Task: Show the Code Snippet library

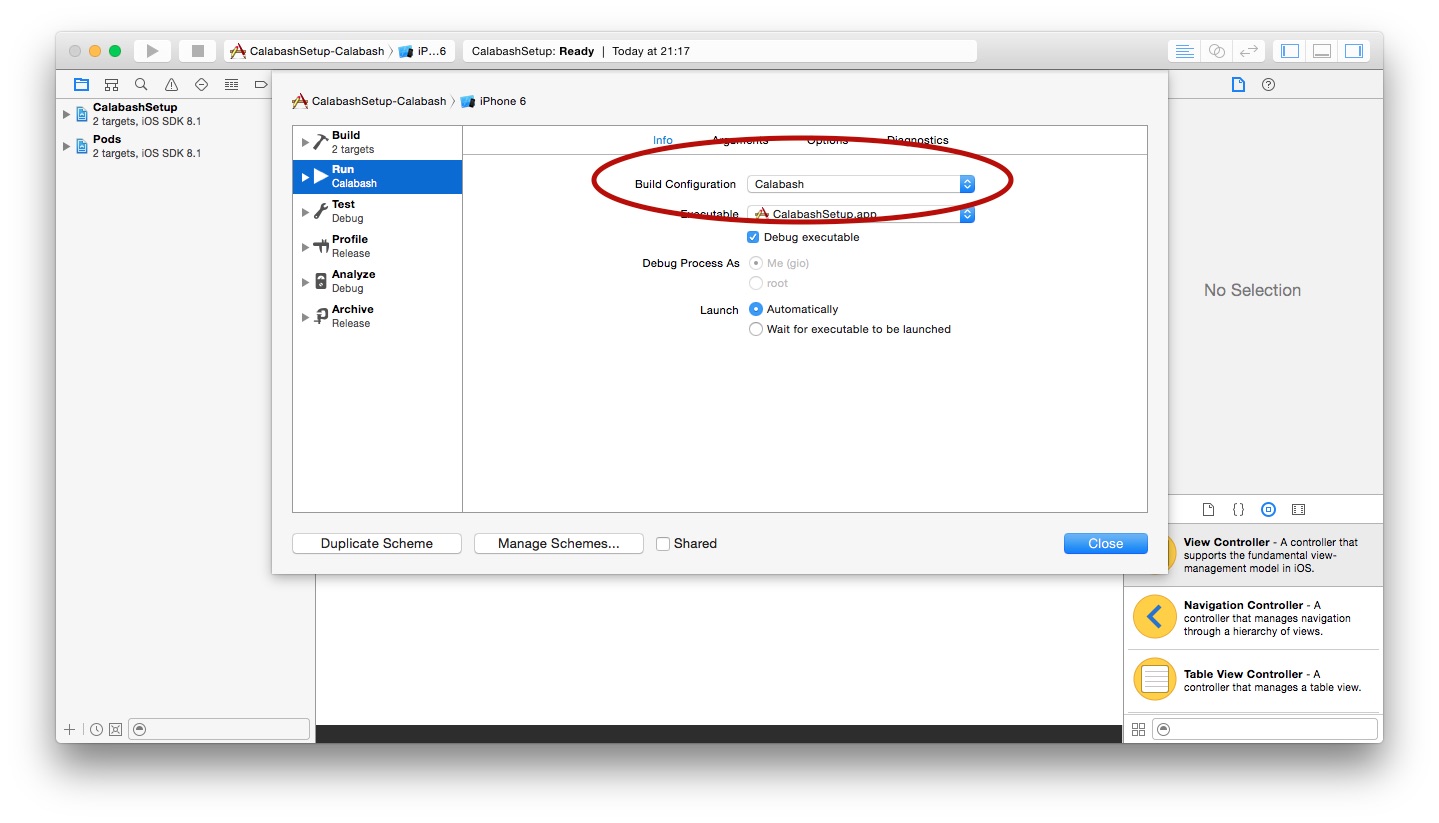Action: [1238, 509]
